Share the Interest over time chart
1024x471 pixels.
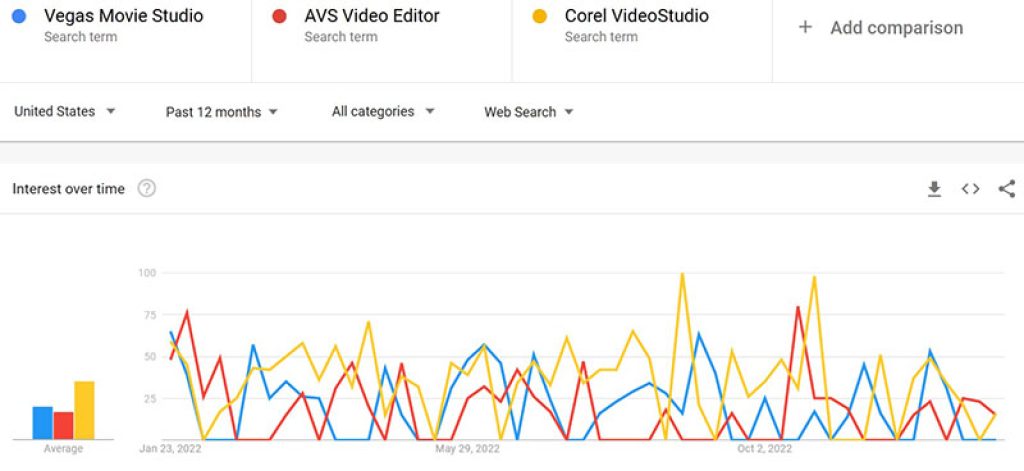pyautogui.click(x=1006, y=189)
